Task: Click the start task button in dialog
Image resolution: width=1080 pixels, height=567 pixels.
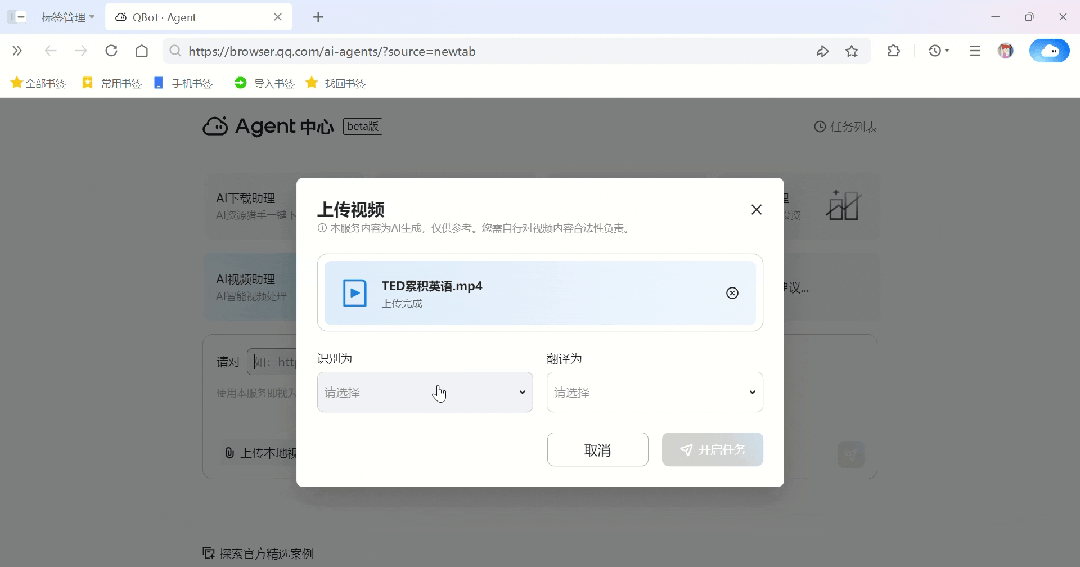Action: point(713,450)
